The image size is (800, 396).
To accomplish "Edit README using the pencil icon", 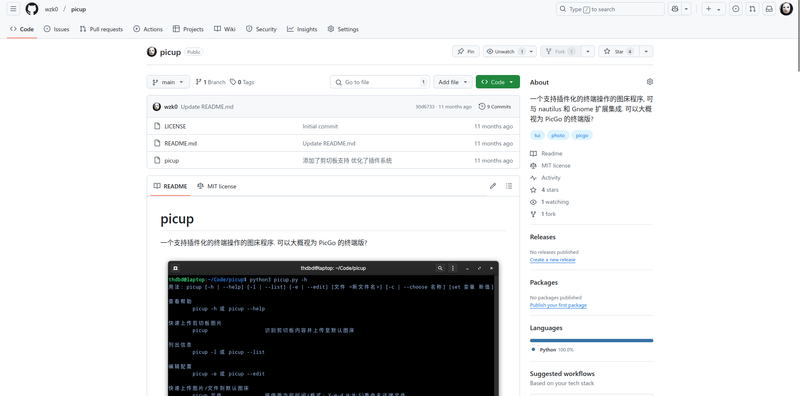I will 493,186.
